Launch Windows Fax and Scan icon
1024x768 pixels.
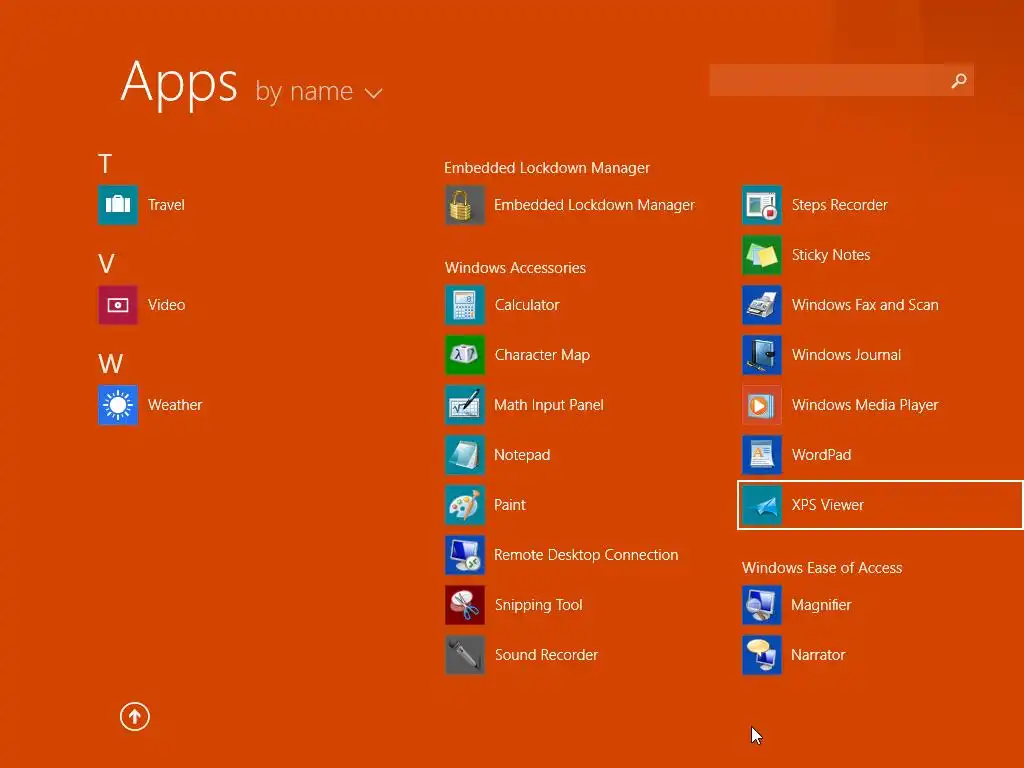pos(761,304)
